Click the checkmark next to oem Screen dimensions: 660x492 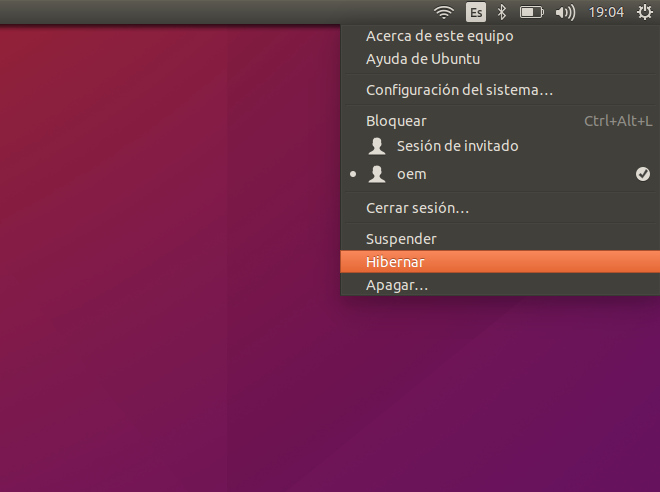tap(643, 174)
